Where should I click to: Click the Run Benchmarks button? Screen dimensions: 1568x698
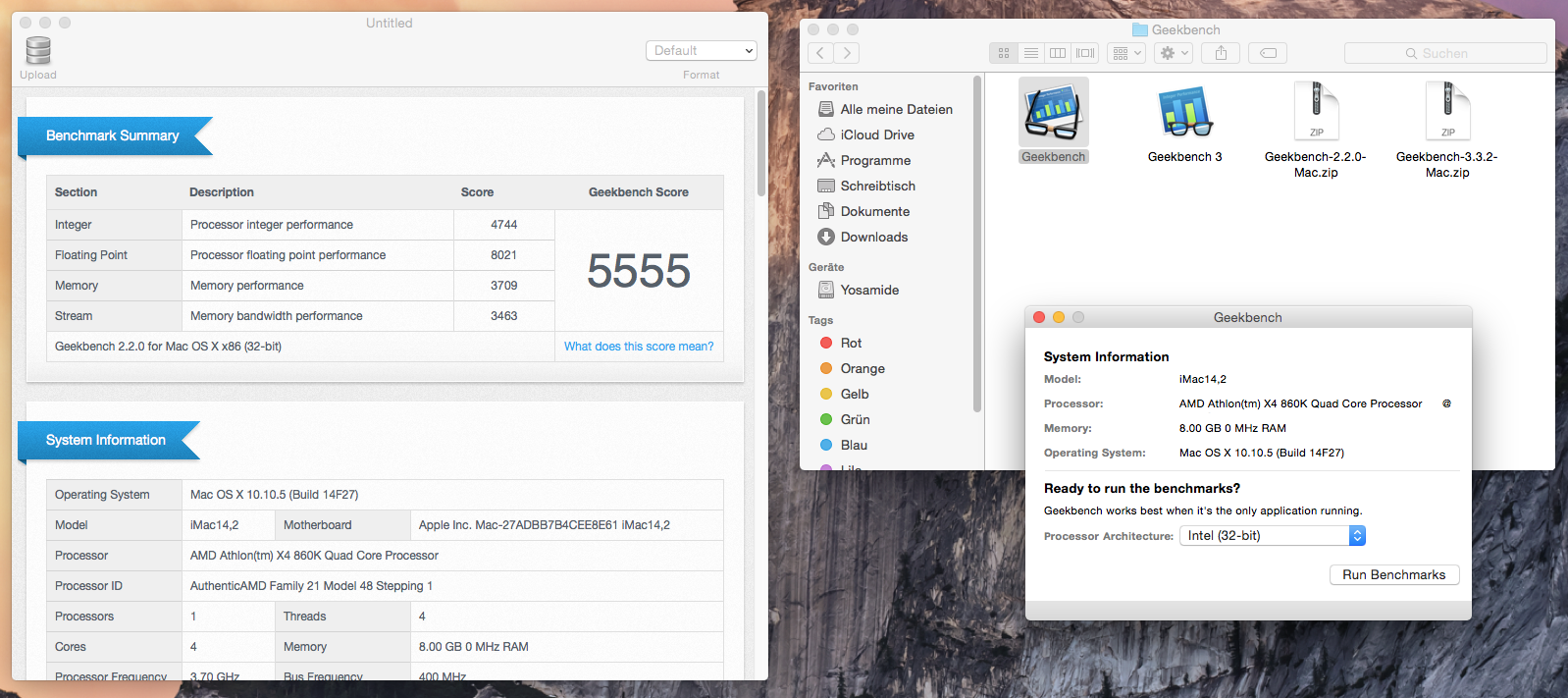coord(1393,575)
